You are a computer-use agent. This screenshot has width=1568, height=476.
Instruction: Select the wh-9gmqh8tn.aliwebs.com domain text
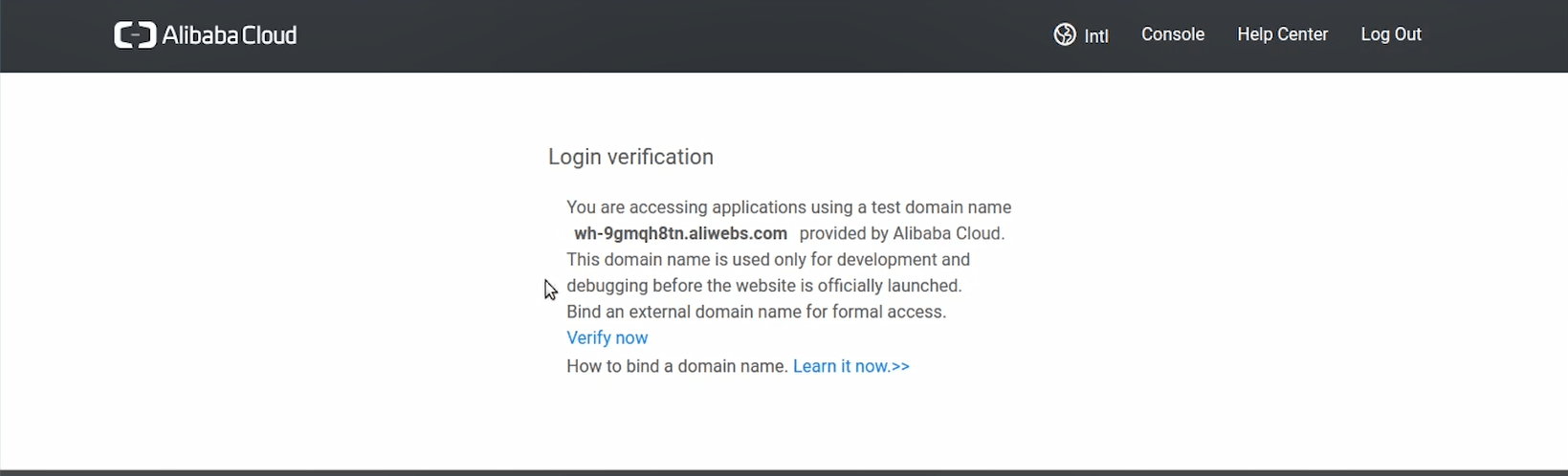coord(680,233)
